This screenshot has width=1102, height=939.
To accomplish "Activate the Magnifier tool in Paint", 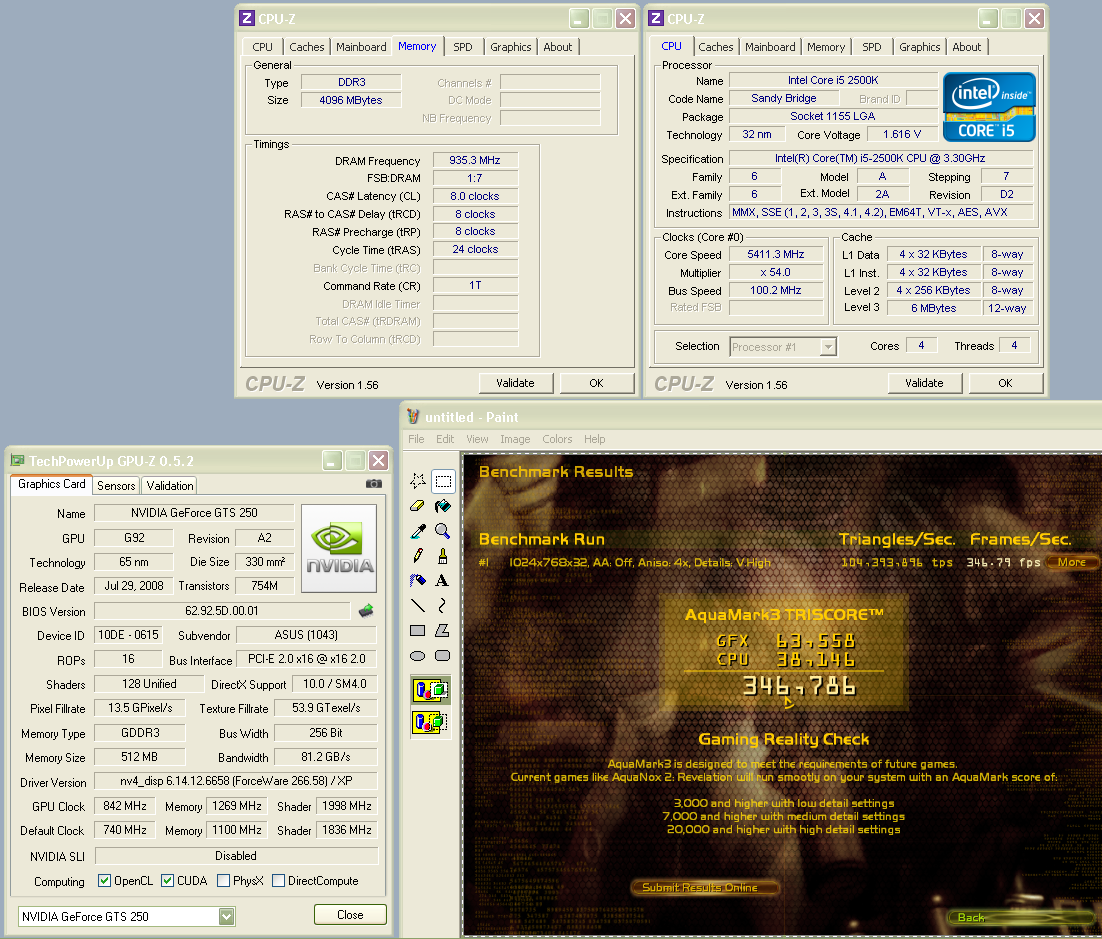I will coord(443,531).
